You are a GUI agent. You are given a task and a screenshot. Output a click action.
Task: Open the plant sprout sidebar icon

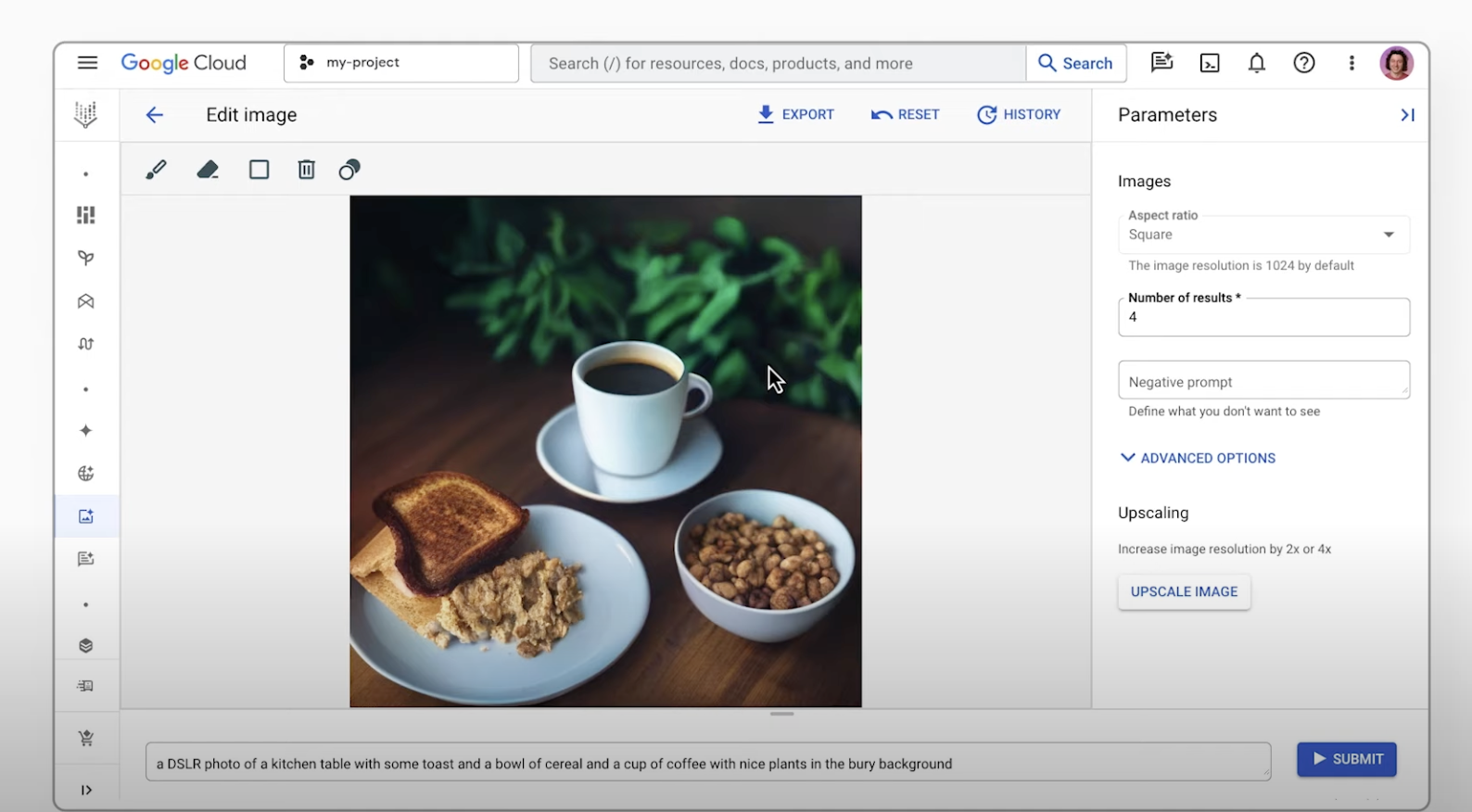[x=86, y=258]
